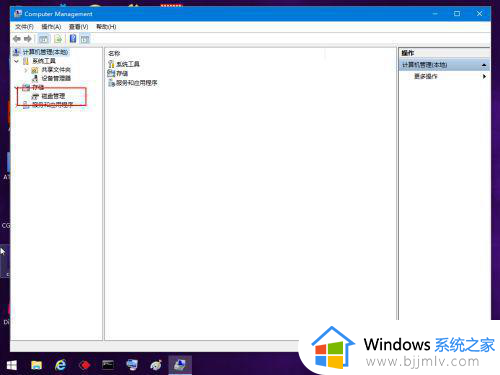Click the 服务和应用程序 icon in left tree

pos(26,105)
